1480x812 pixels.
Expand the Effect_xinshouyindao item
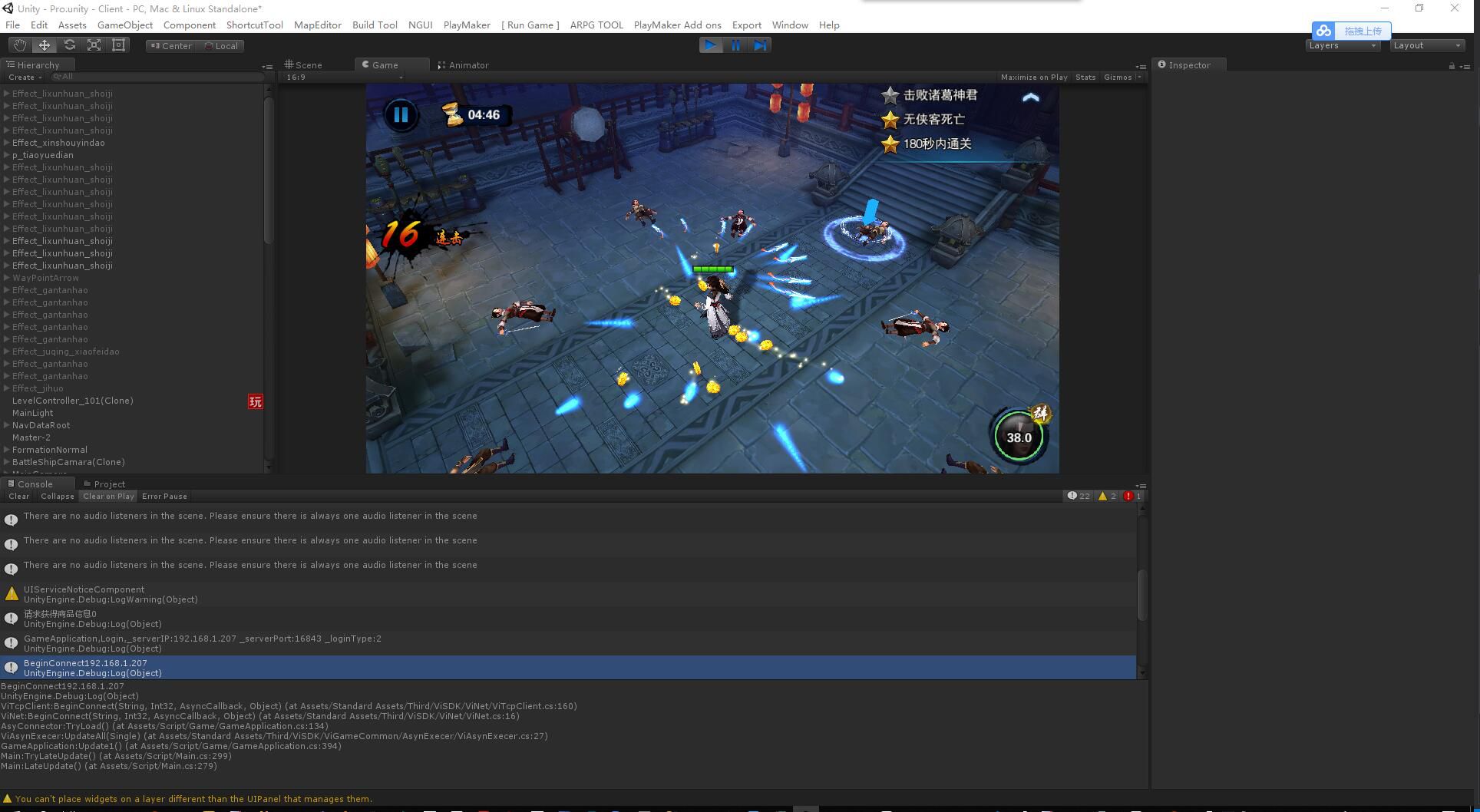[x=7, y=143]
